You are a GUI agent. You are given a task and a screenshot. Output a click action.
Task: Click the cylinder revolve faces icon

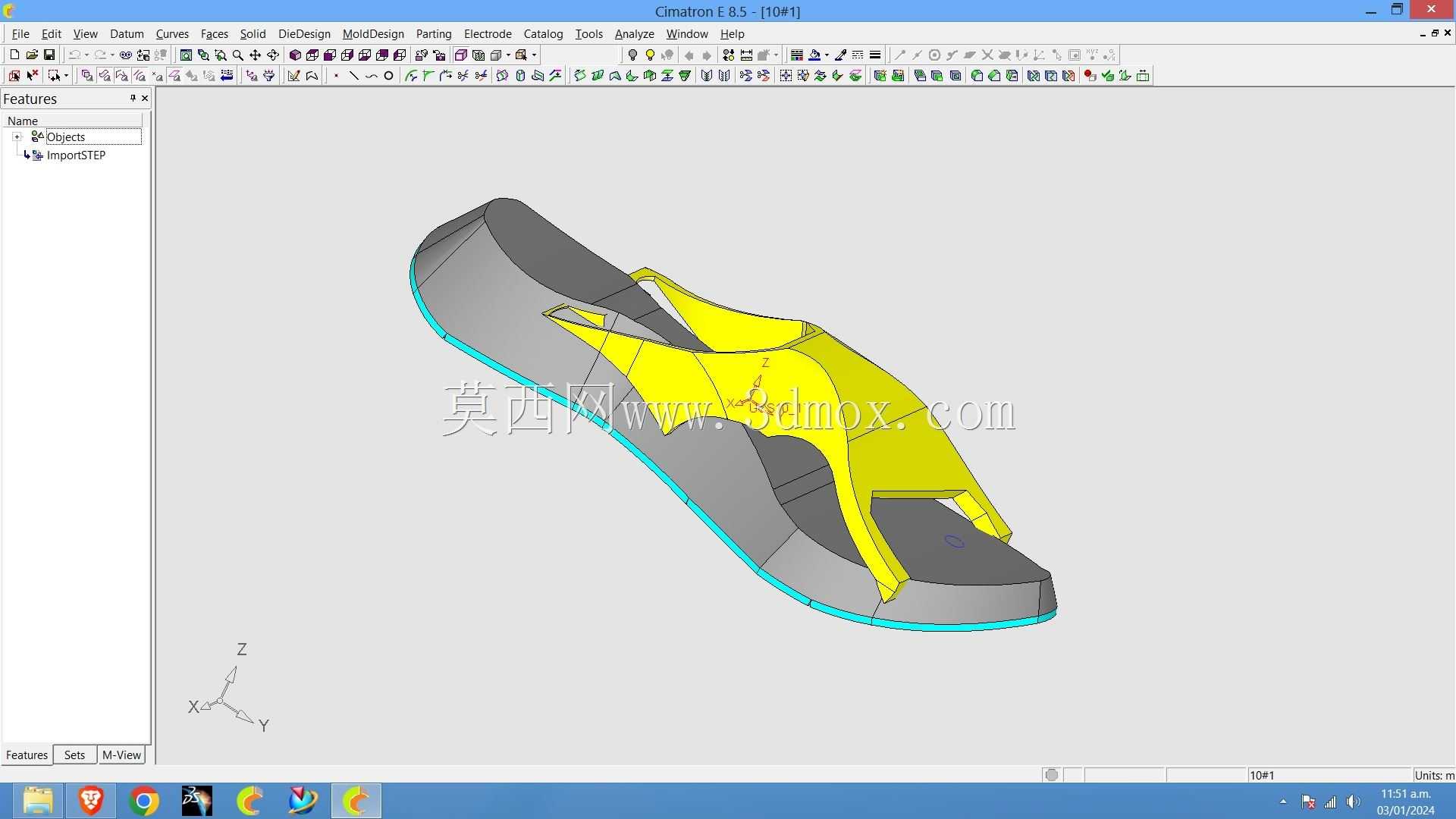(520, 76)
